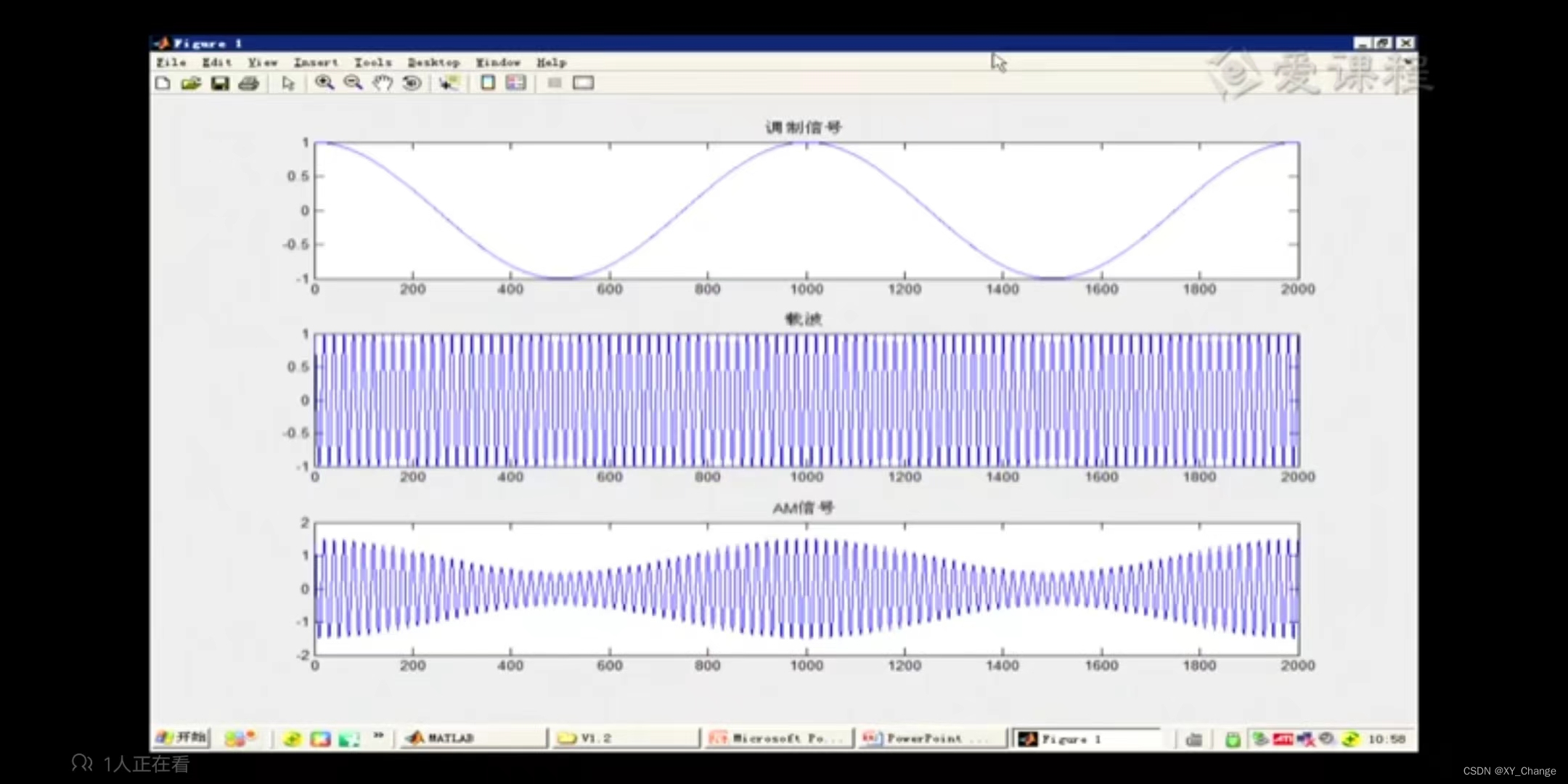This screenshot has height=784, width=1568.
Task: Click the peak of the modulating signal curve
Action: (806, 143)
